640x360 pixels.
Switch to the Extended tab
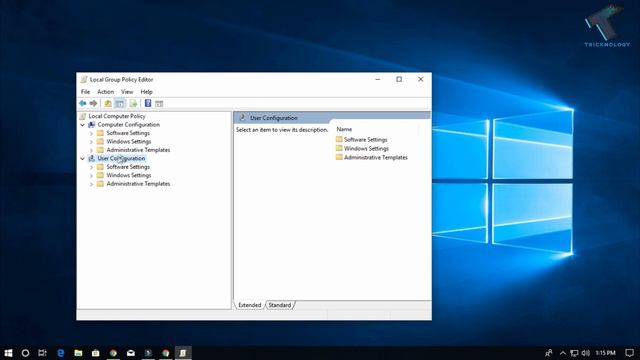tap(249, 305)
